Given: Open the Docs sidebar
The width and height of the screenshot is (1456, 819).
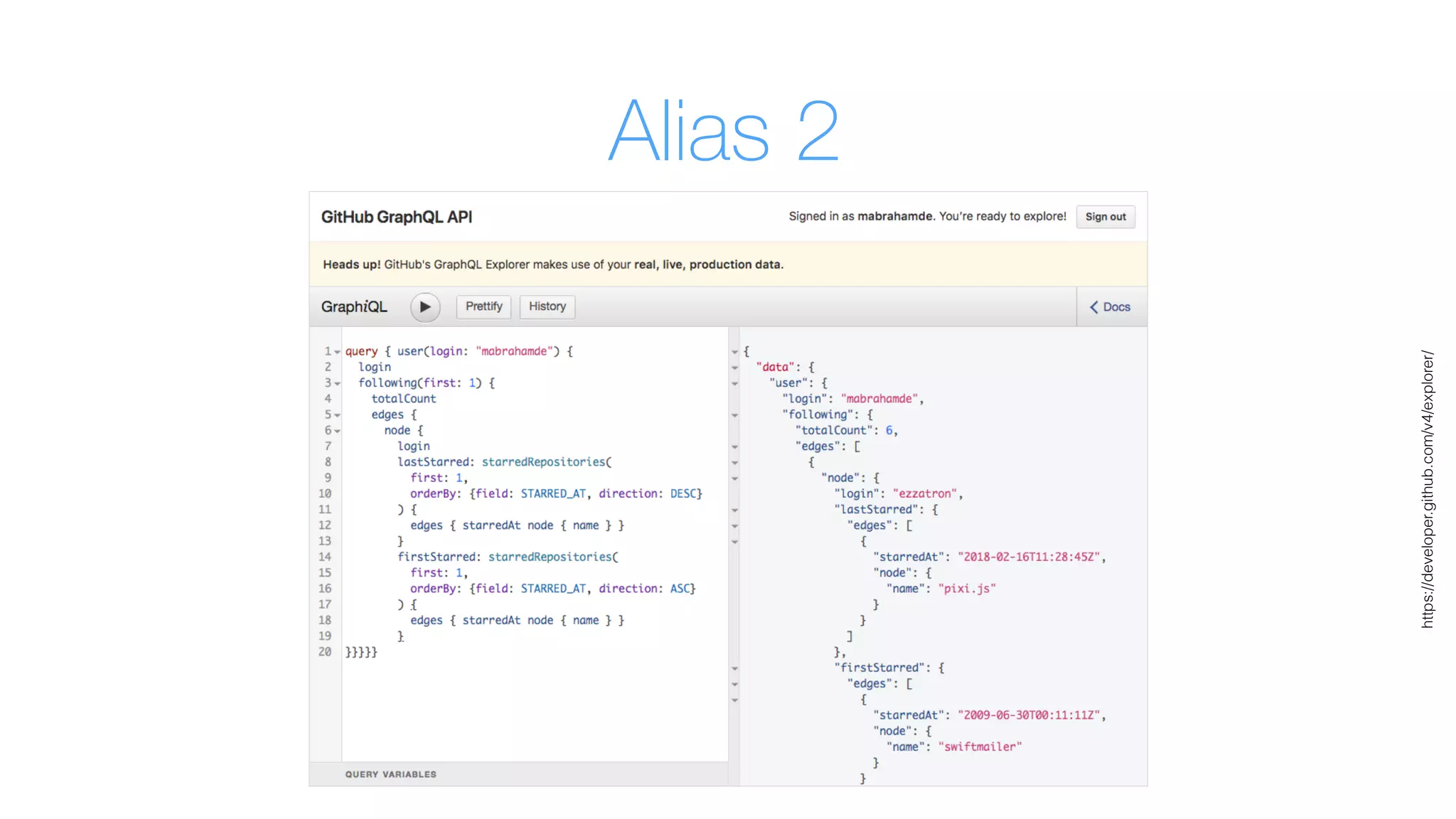Looking at the screenshot, I should 1111,307.
